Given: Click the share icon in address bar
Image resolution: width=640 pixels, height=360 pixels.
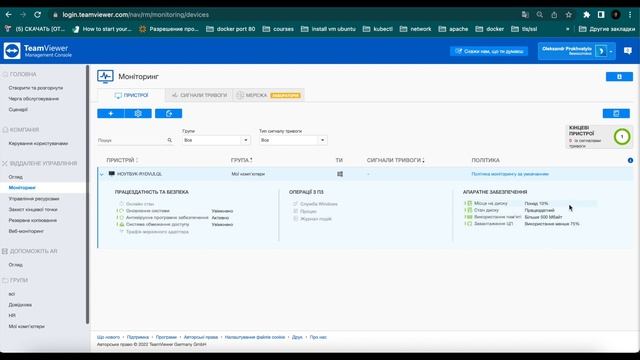Looking at the screenshot, I should pos(554,15).
